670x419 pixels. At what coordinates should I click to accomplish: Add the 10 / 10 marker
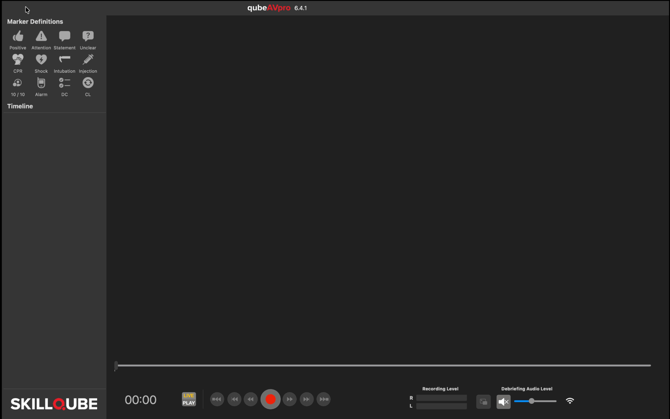[x=18, y=83]
